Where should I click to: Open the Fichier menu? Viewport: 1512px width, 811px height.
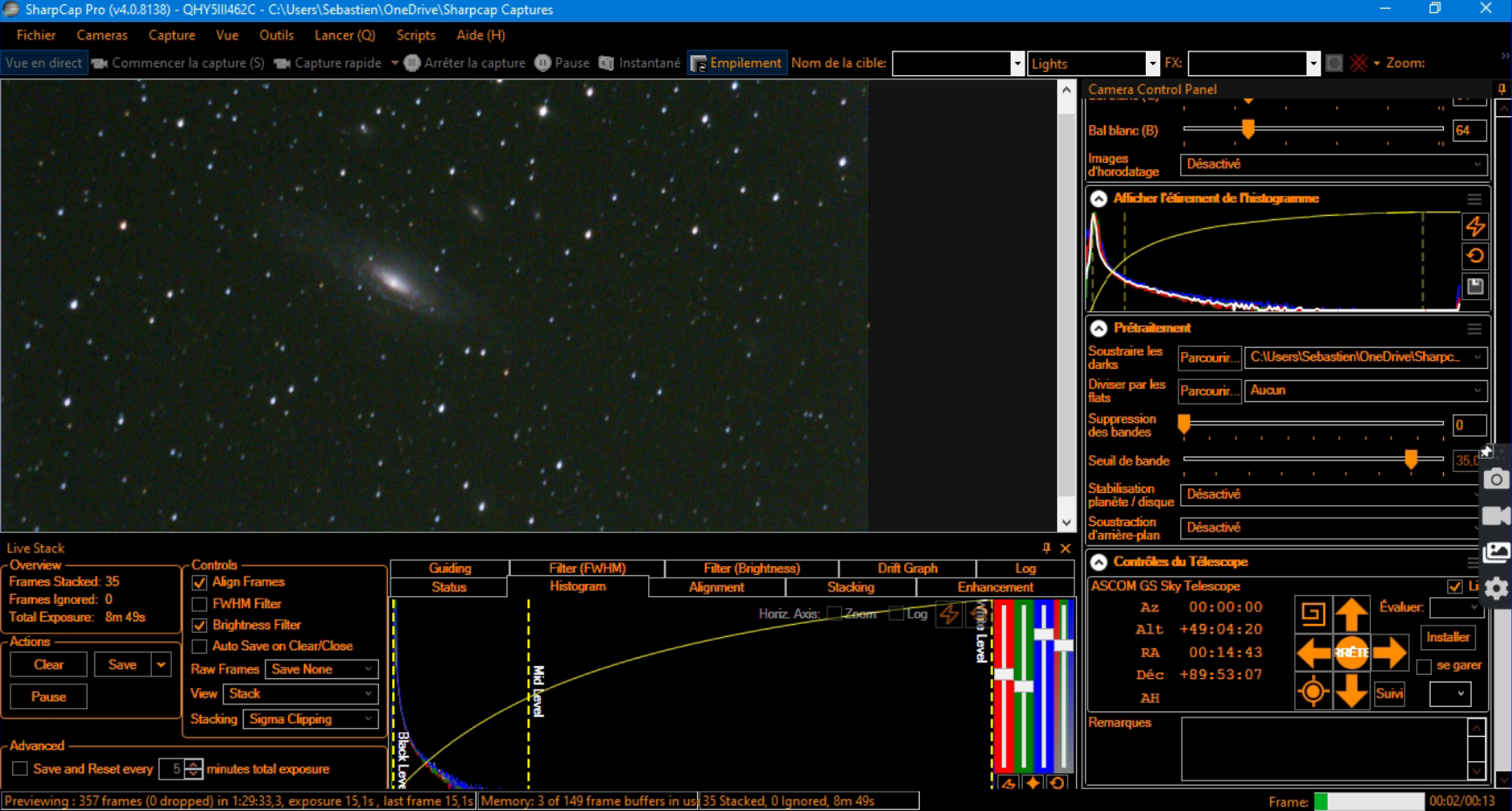36,35
